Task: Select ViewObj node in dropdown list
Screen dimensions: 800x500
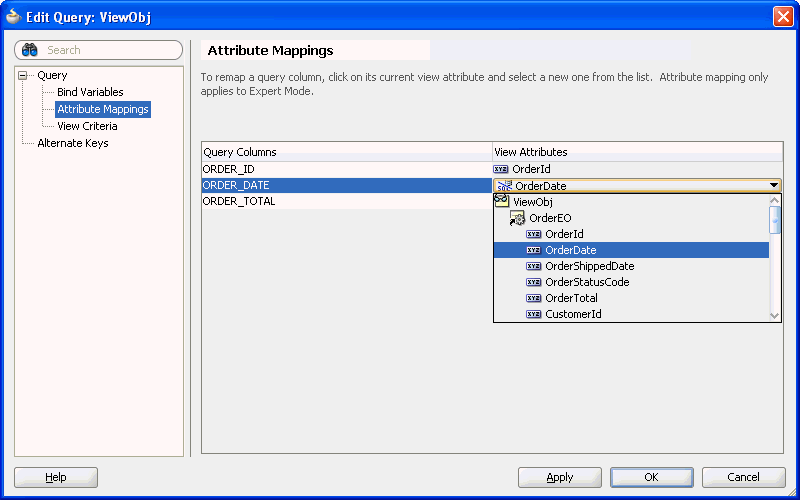Action: 533,202
